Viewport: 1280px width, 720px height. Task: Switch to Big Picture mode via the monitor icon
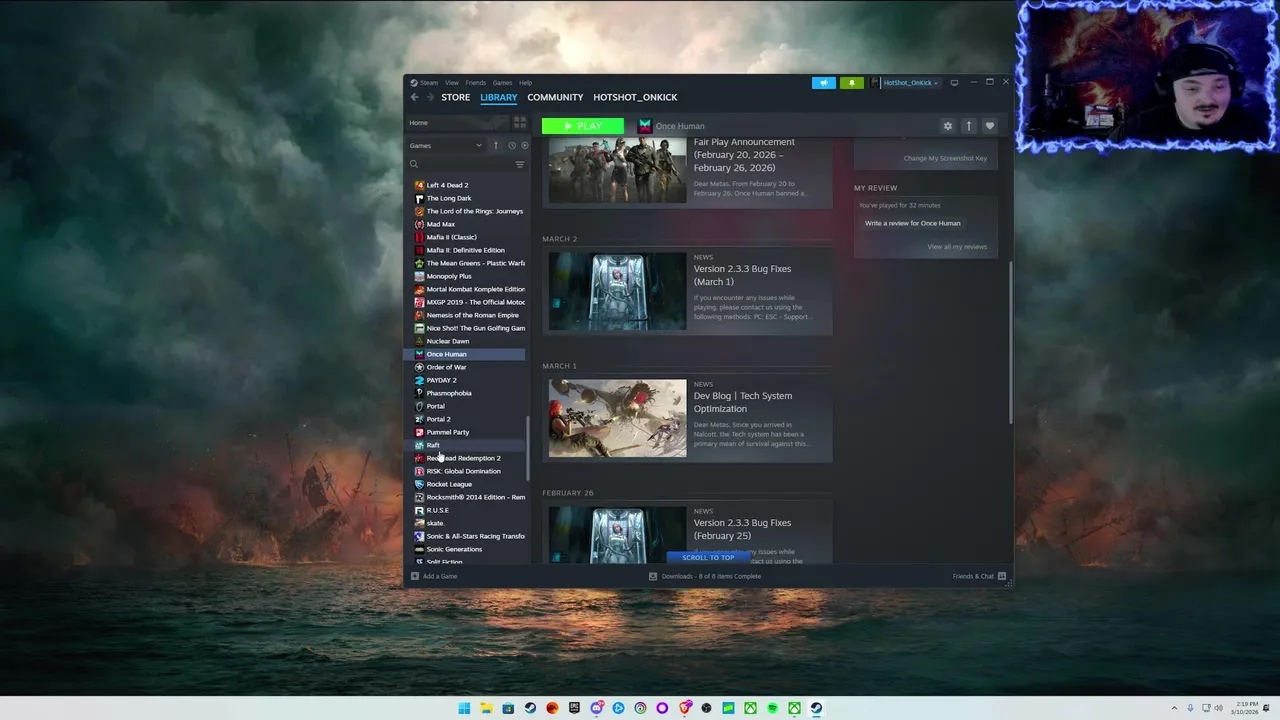(x=954, y=83)
